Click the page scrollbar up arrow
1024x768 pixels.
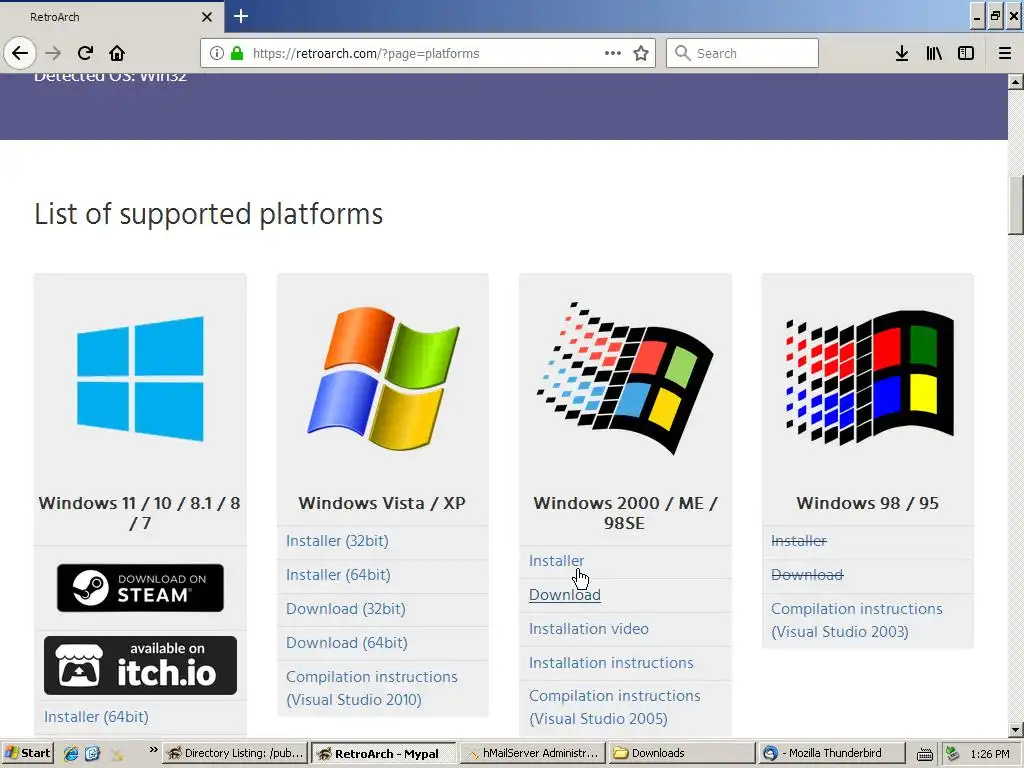pyautogui.click(x=1016, y=82)
